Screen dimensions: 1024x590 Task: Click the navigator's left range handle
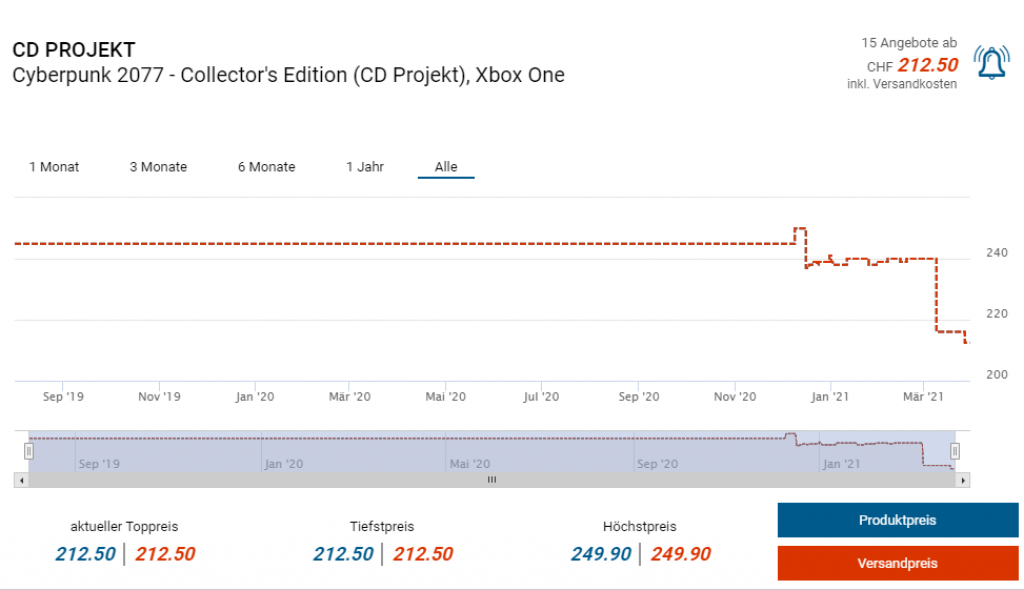[29, 451]
